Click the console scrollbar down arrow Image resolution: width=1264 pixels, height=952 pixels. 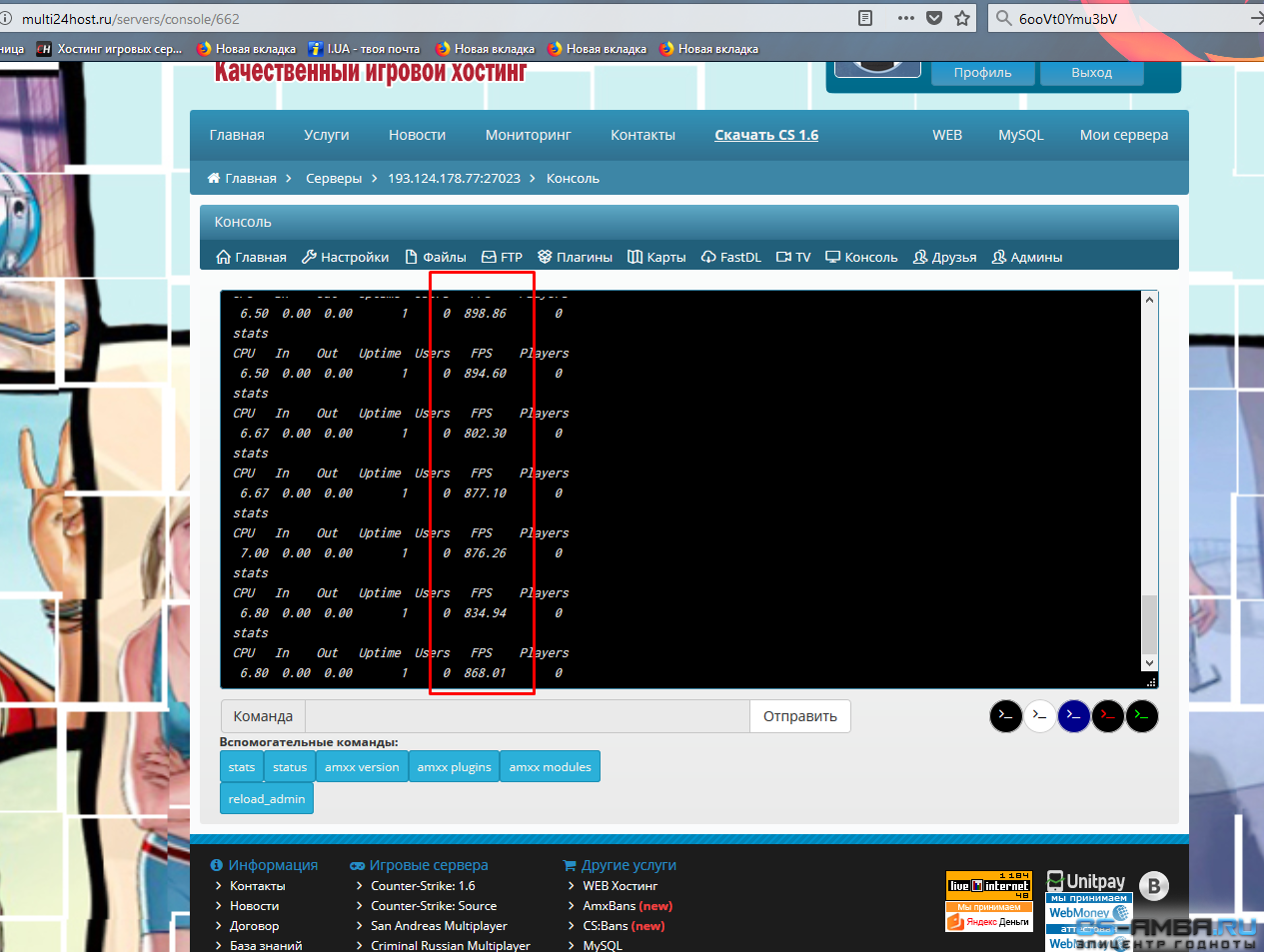(x=1149, y=663)
